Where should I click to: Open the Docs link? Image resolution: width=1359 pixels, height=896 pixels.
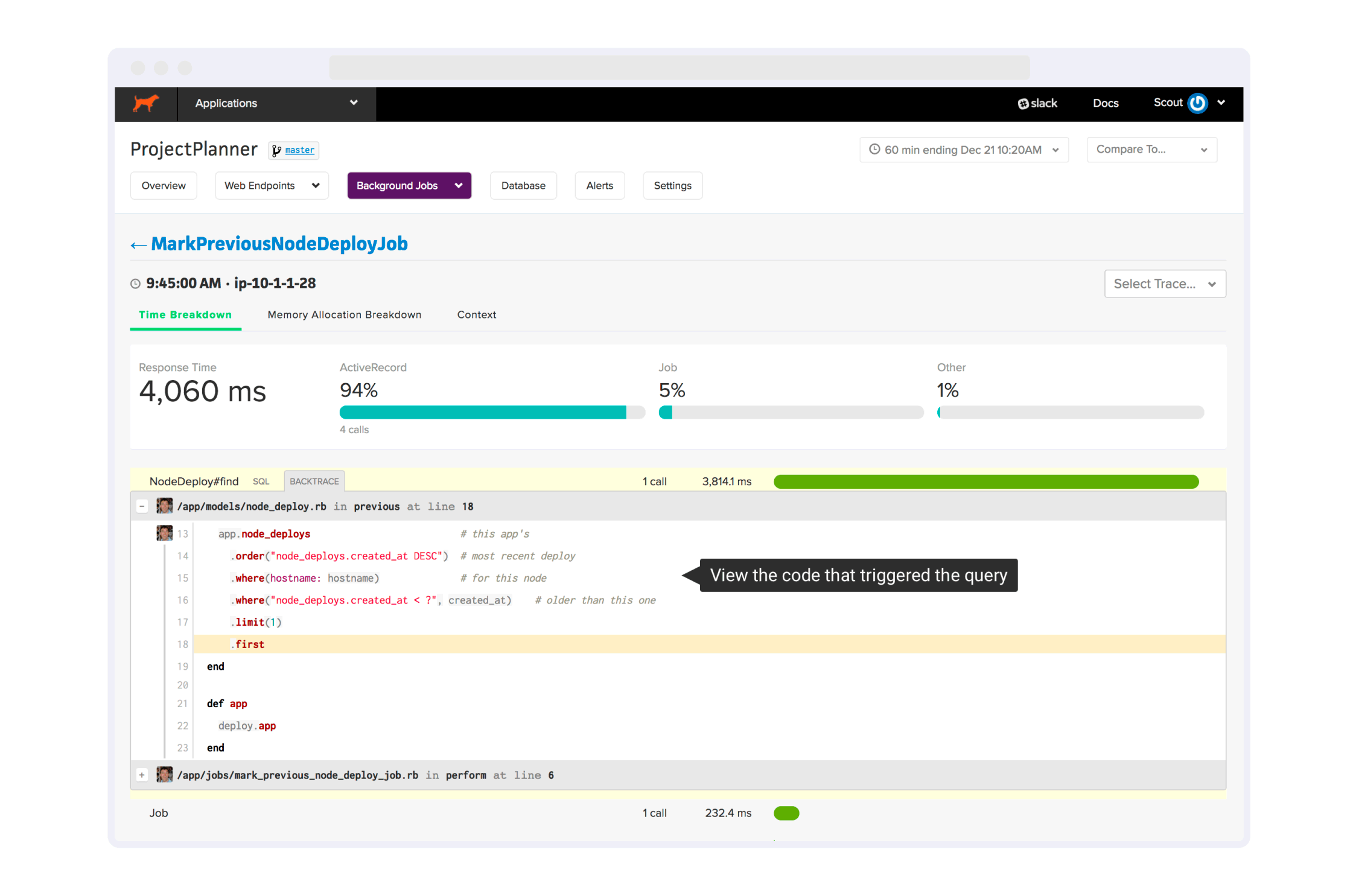pos(1106,104)
